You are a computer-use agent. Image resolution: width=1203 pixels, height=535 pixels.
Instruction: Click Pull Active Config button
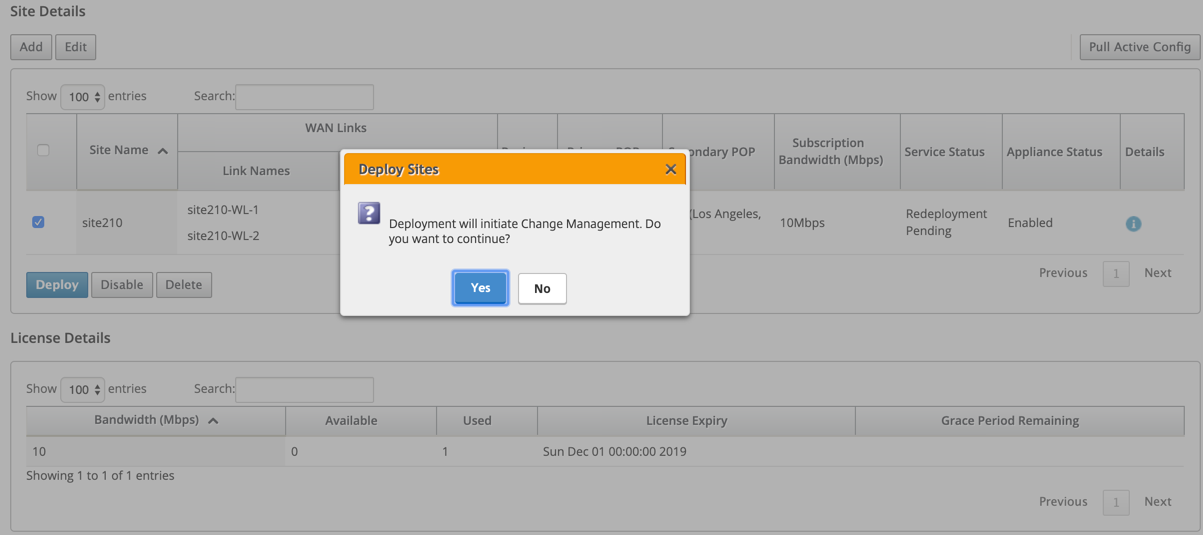pyautogui.click(x=1139, y=47)
